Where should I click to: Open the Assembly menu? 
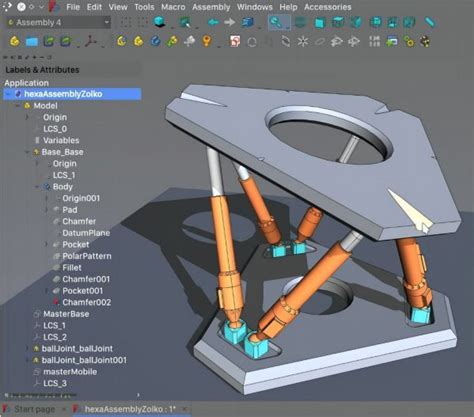click(x=211, y=7)
